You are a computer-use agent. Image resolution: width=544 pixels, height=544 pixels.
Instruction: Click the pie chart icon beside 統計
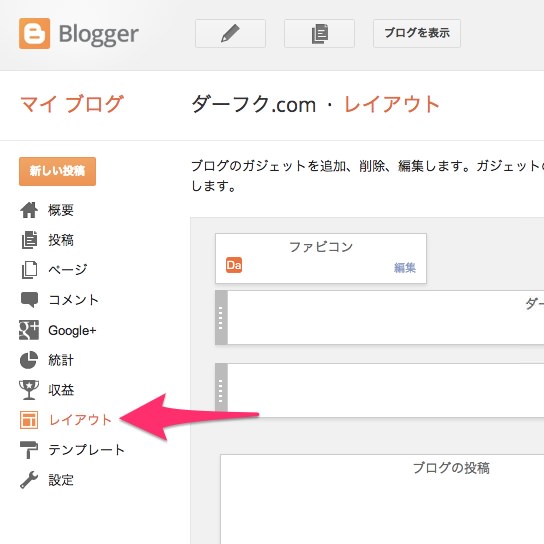(x=29, y=360)
